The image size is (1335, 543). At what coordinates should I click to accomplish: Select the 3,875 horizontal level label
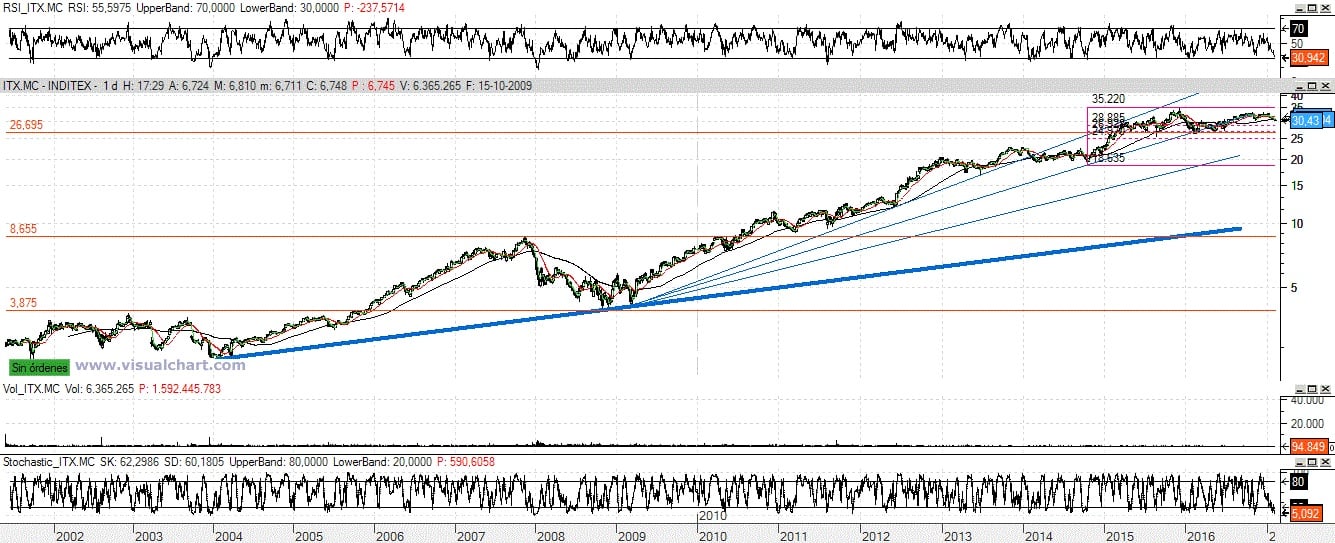tap(22, 302)
